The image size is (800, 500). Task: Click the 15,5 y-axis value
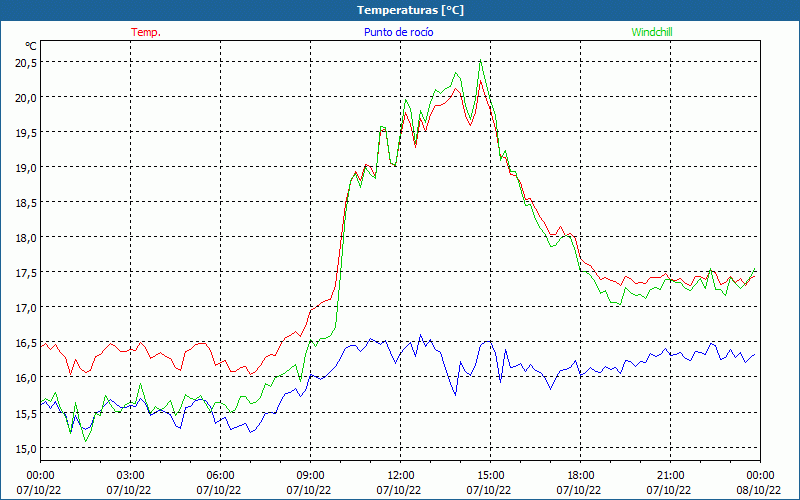pos(24,413)
